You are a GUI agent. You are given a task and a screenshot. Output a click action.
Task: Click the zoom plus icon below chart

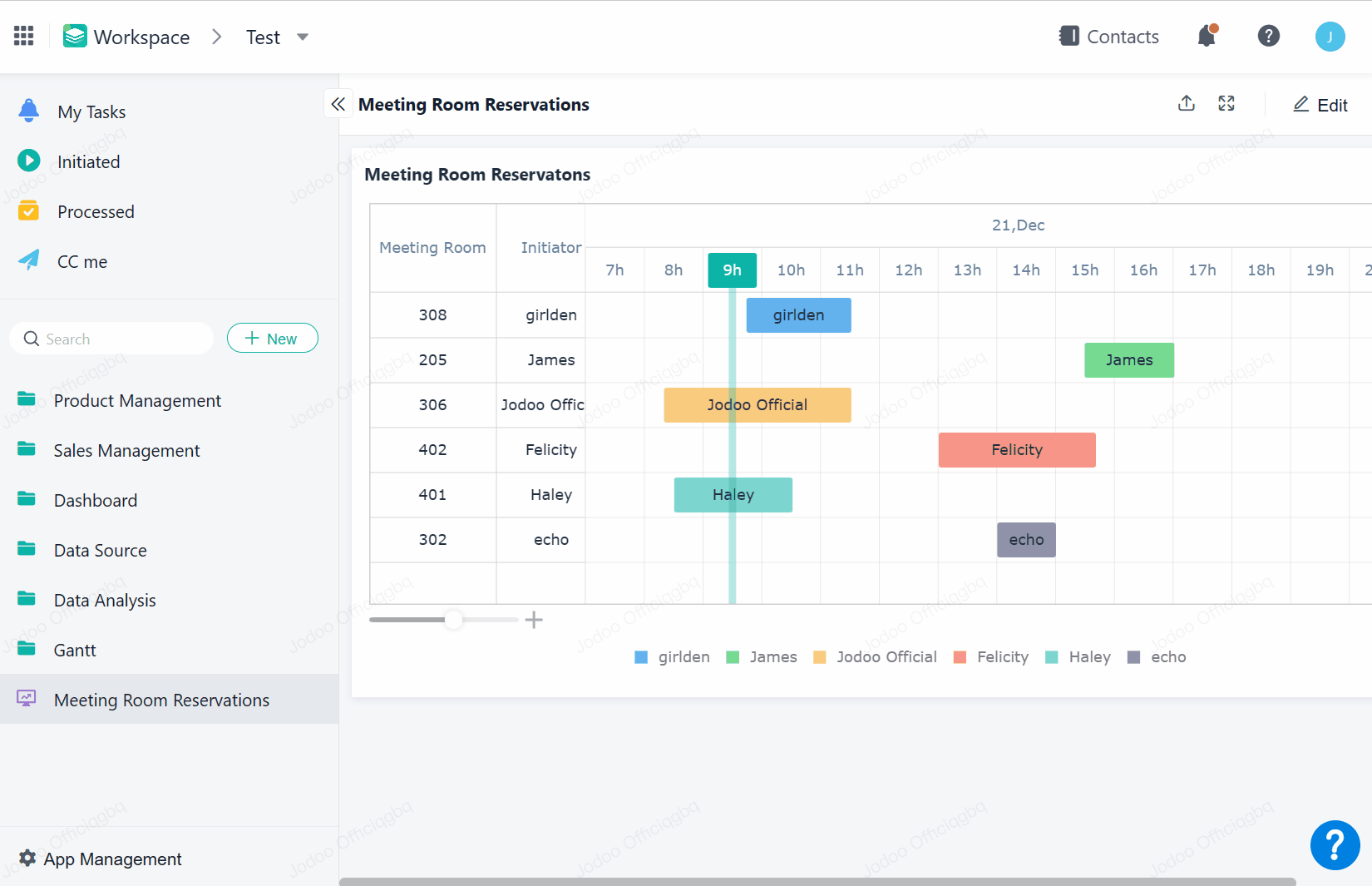click(x=534, y=620)
